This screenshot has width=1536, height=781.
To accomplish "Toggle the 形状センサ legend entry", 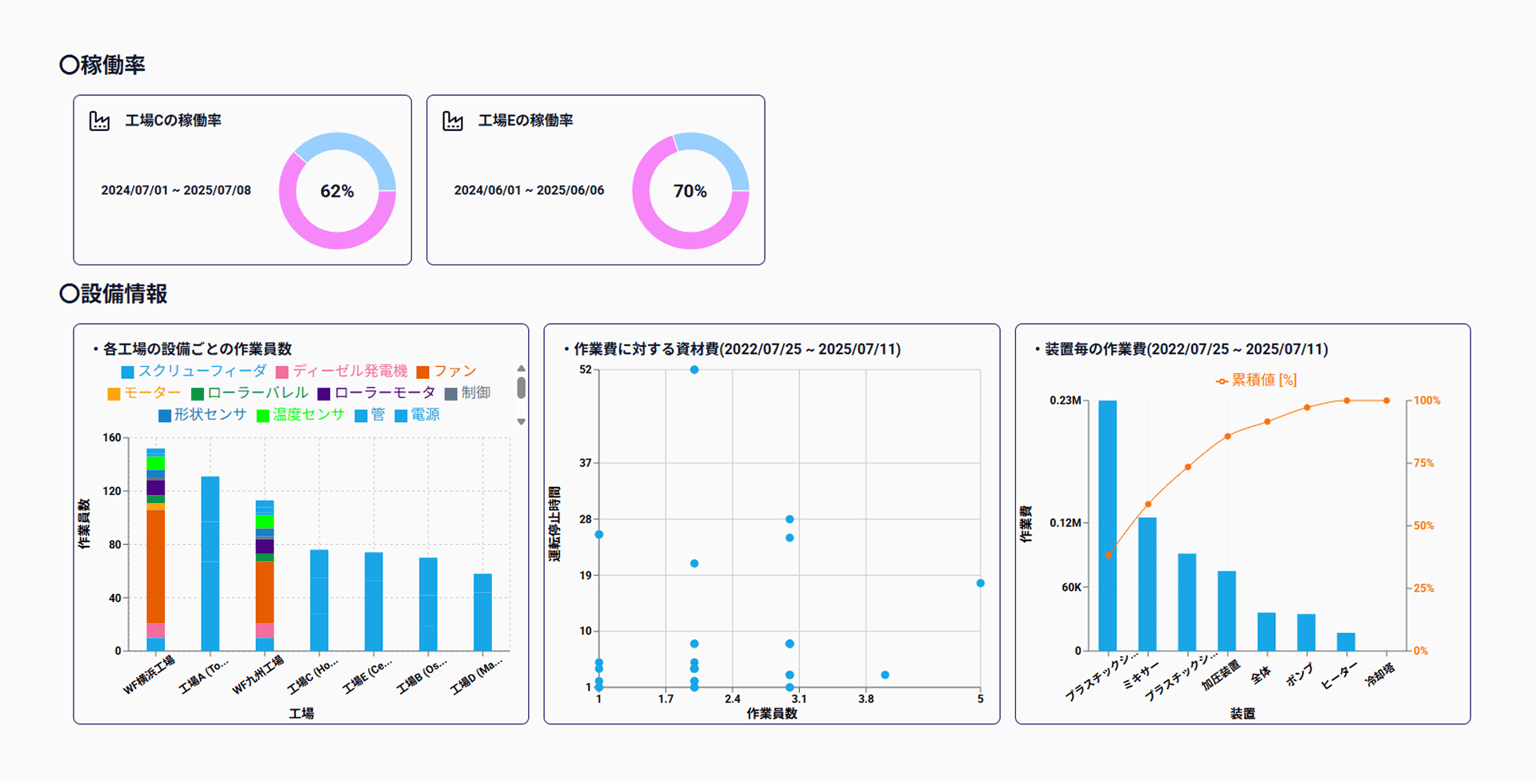I will (202, 415).
